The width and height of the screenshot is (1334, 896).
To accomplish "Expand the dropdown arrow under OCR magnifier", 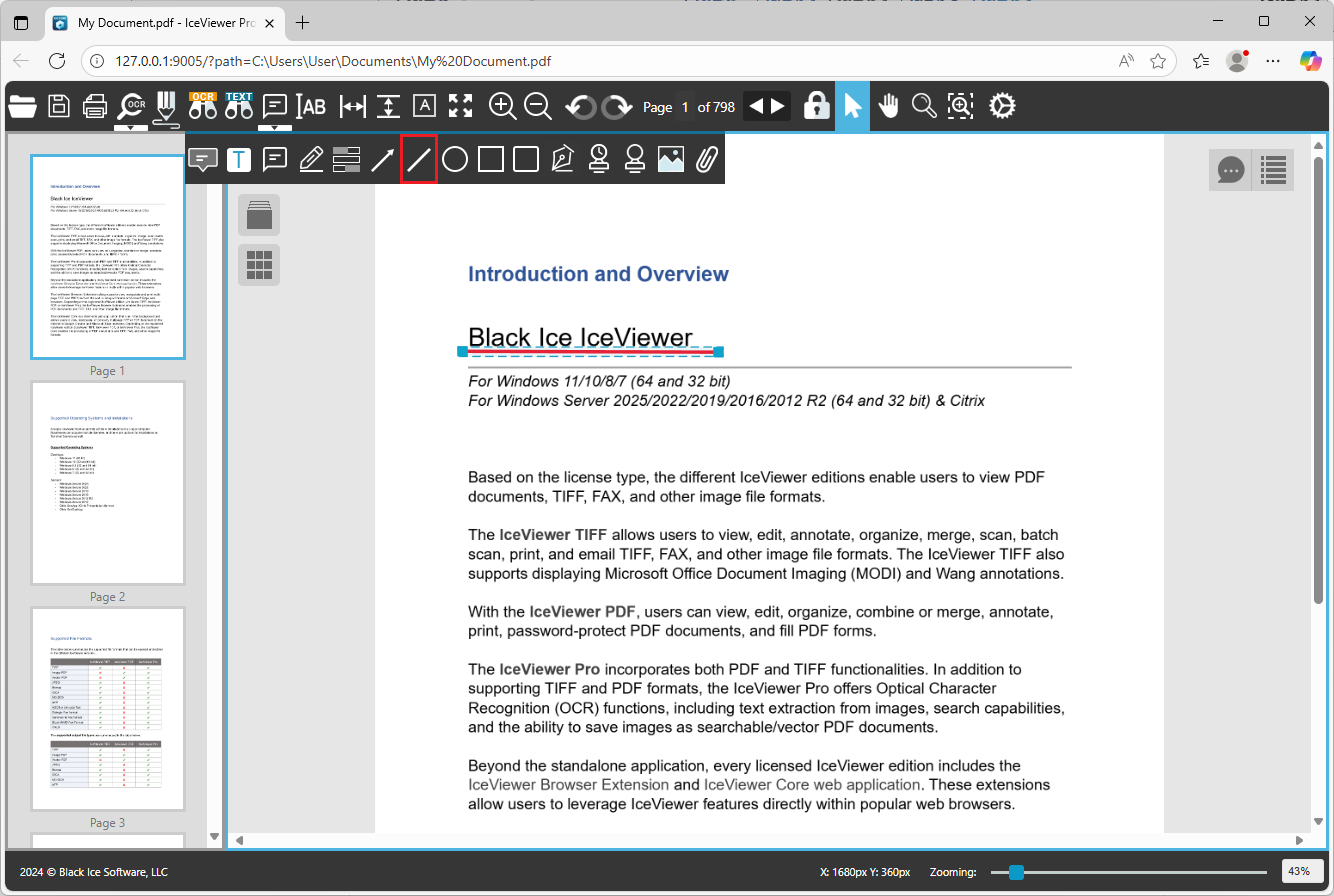I will tap(131, 127).
